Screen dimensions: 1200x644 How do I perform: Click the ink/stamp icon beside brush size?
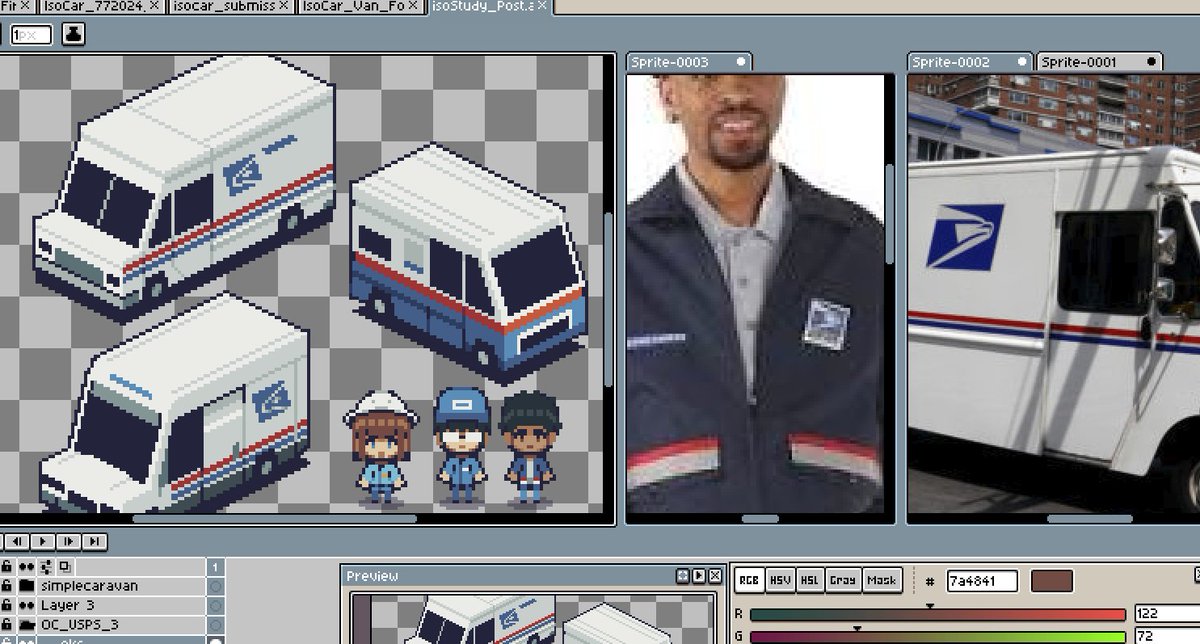(x=74, y=35)
